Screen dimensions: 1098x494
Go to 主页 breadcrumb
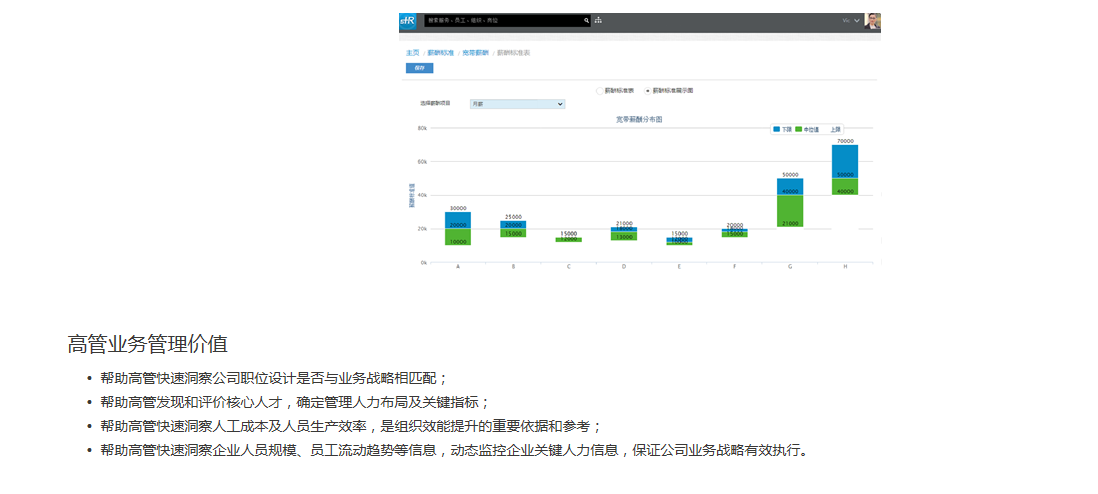[412, 52]
